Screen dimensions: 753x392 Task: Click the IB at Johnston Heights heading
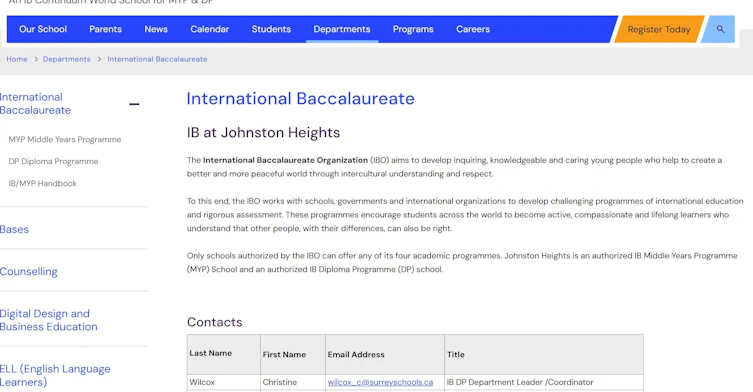[x=263, y=133]
